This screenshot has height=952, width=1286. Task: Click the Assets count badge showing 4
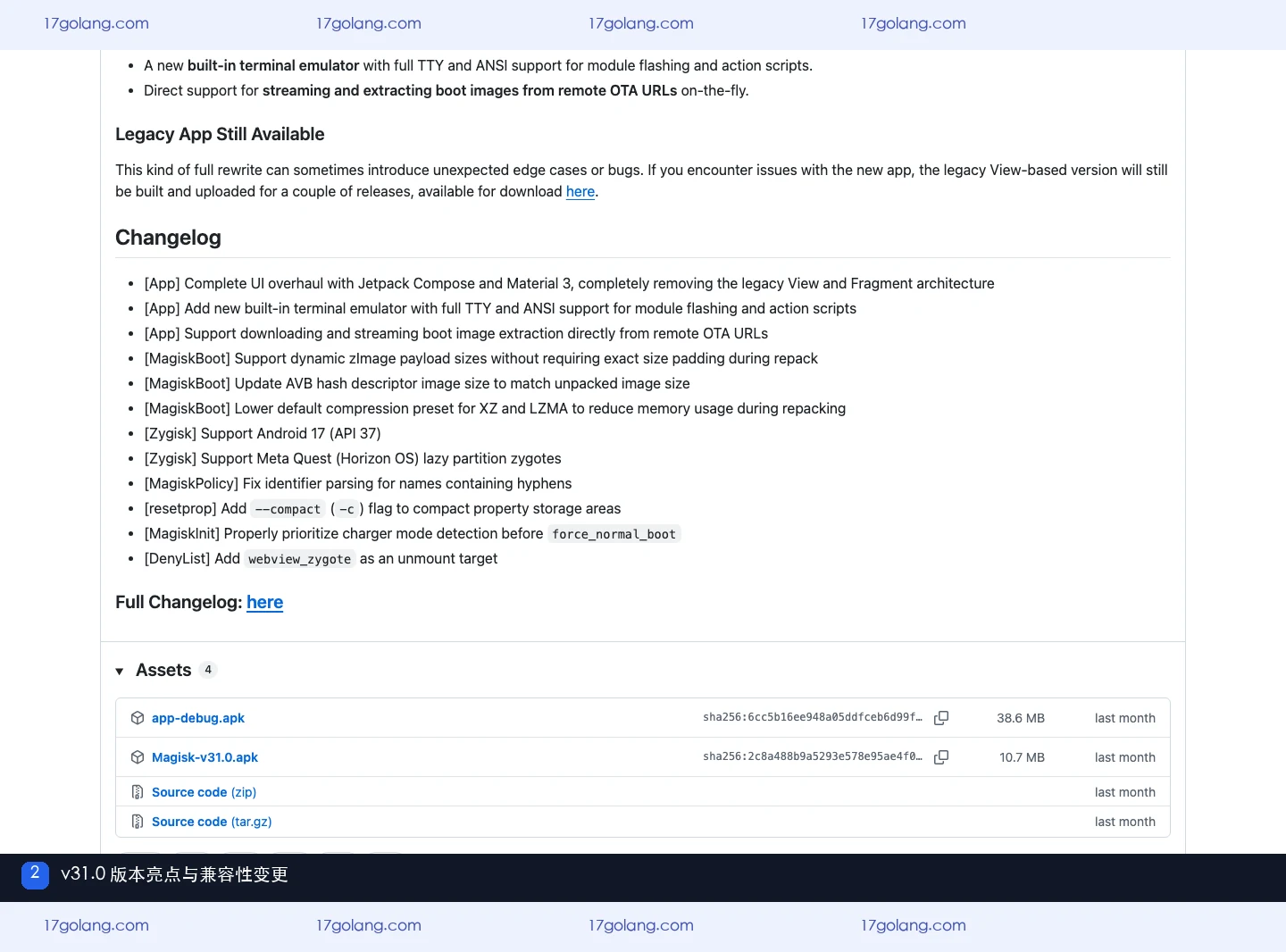(x=208, y=670)
